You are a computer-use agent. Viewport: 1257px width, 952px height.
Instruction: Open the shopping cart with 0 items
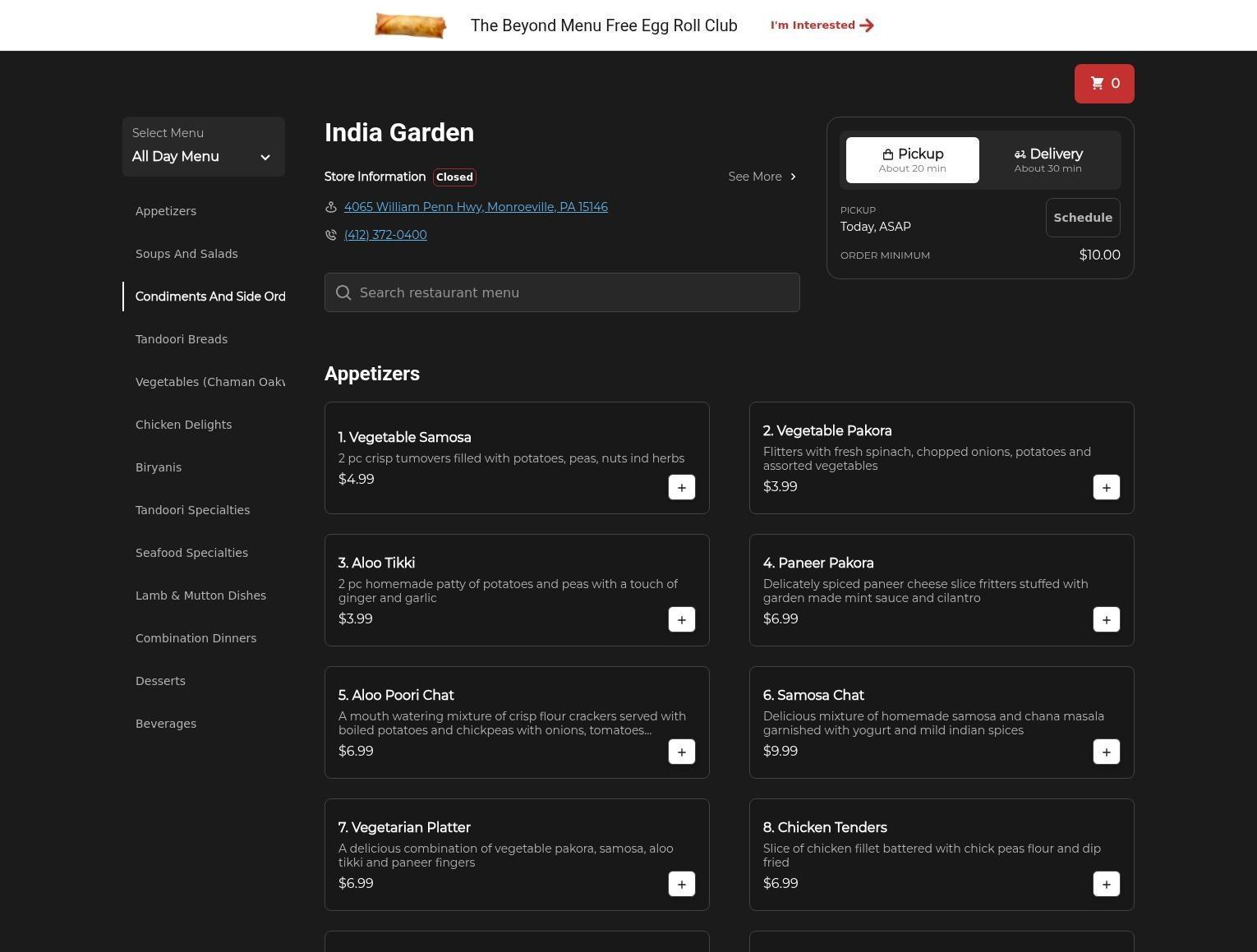point(1103,84)
